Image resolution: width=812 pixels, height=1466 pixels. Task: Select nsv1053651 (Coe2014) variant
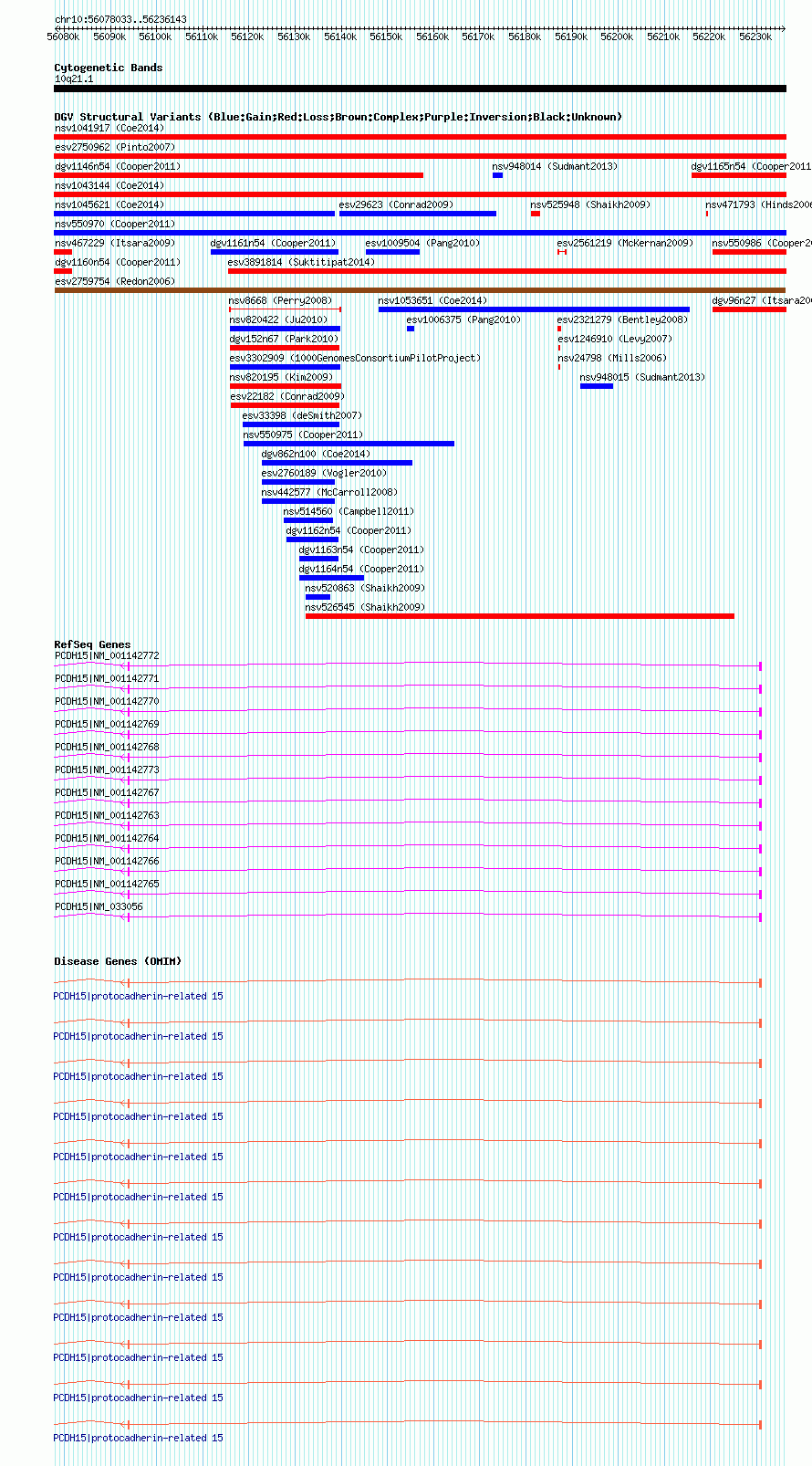pyautogui.click(x=433, y=300)
